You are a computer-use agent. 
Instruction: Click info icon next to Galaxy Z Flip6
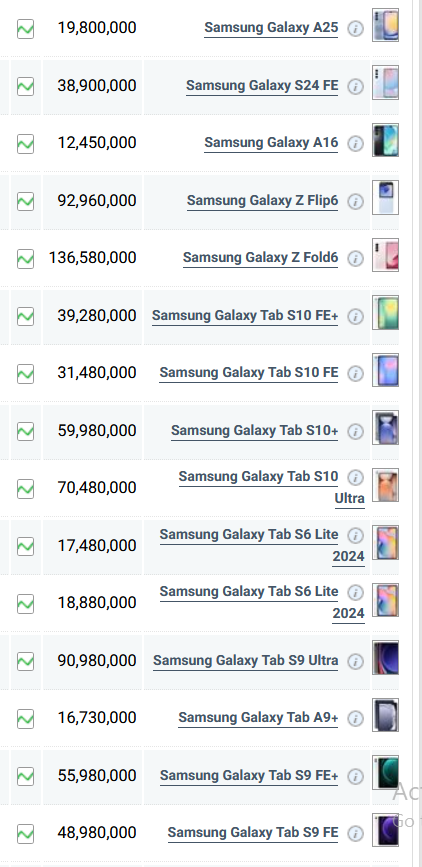point(356,201)
